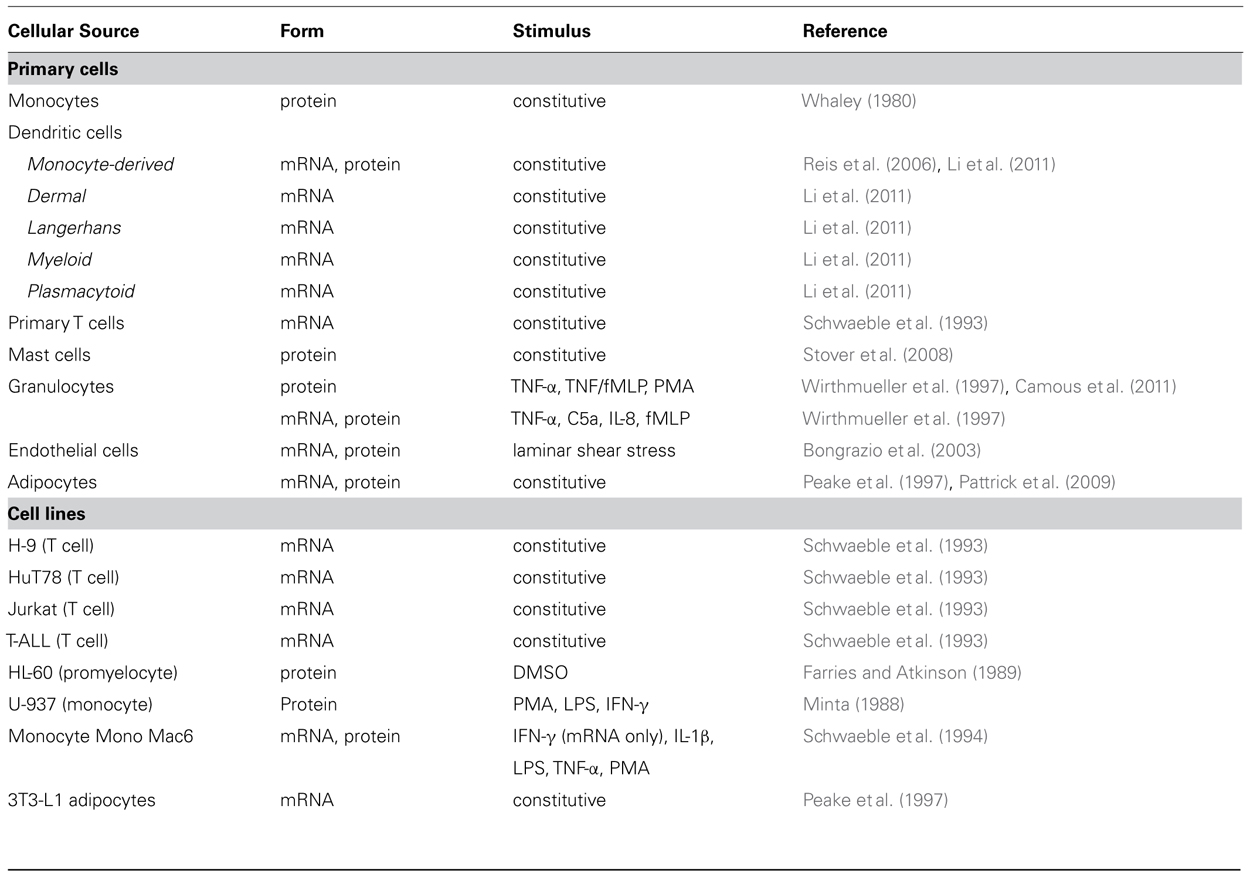Open the Schwaeble et al. (1994) citation

(x=895, y=736)
